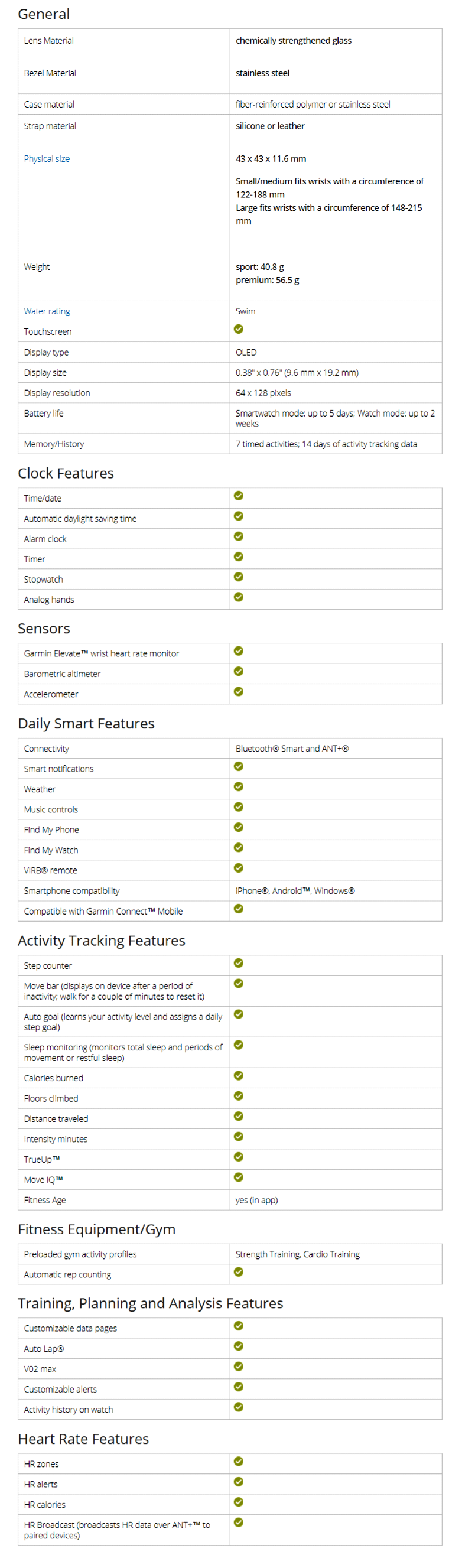Open the Physical size link
Viewport: 449px width, 1568px height.
click(x=47, y=159)
